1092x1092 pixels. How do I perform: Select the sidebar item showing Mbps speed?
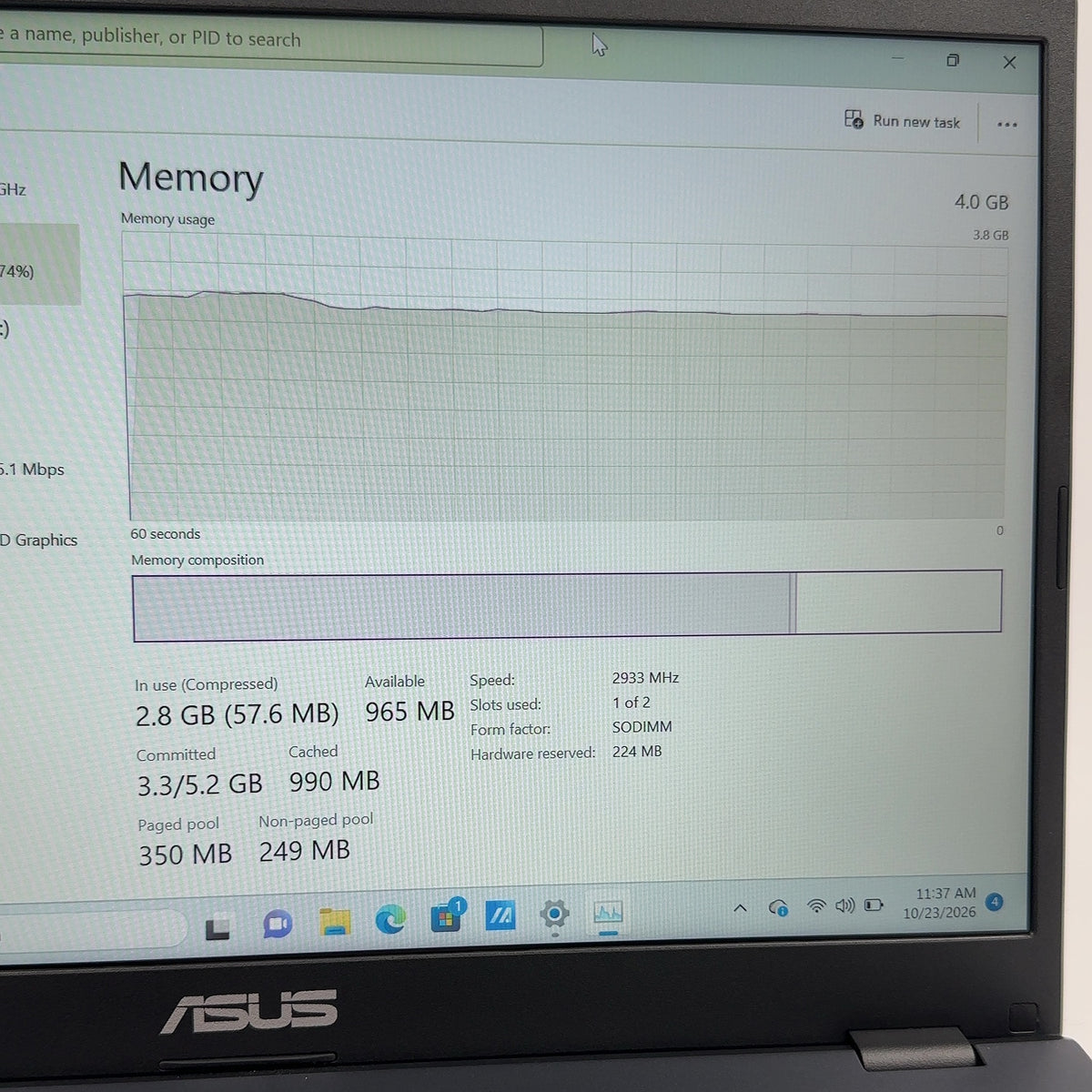pyautogui.click(x=33, y=470)
